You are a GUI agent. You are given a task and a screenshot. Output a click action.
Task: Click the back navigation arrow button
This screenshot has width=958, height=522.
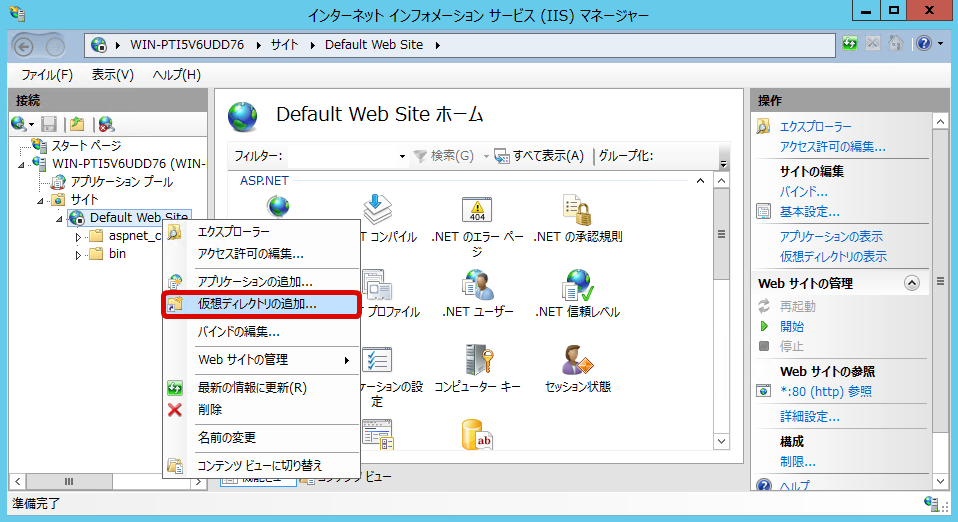pos(24,46)
